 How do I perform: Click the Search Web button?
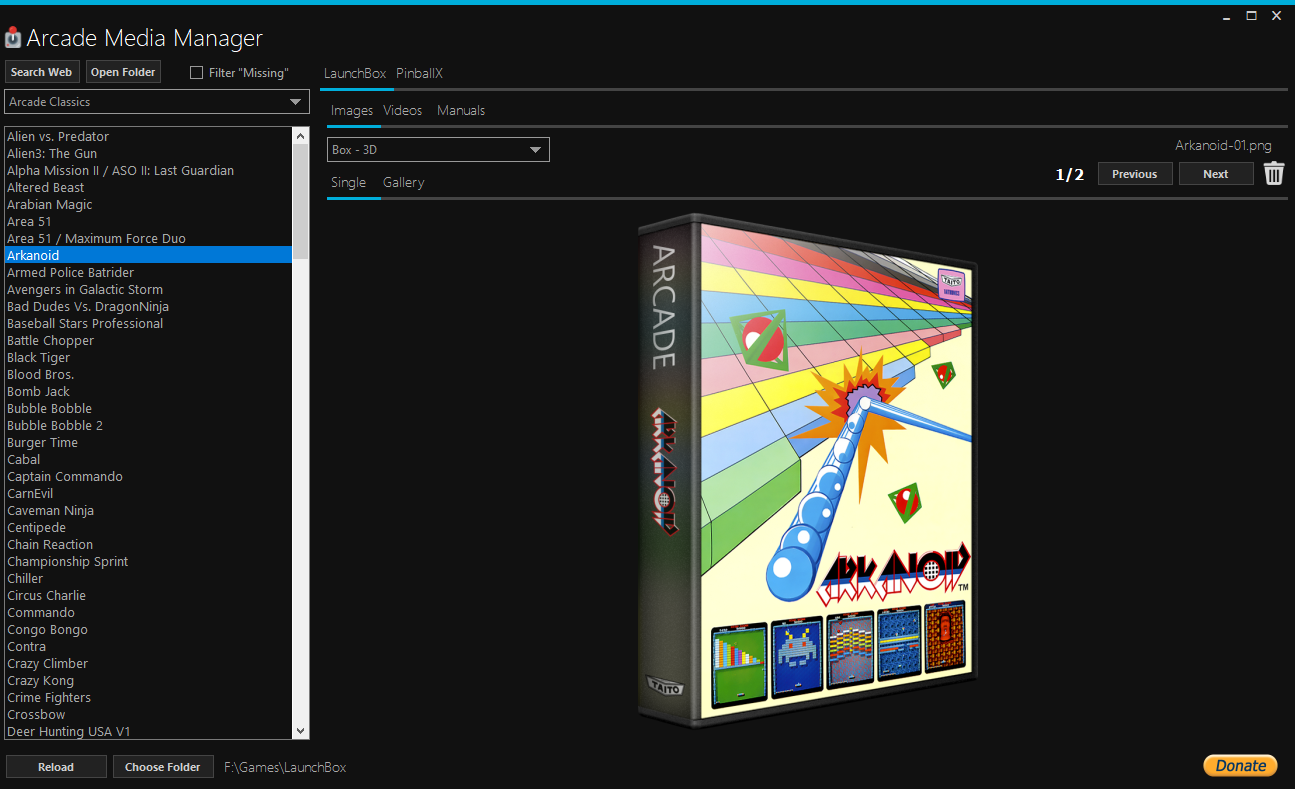[42, 72]
